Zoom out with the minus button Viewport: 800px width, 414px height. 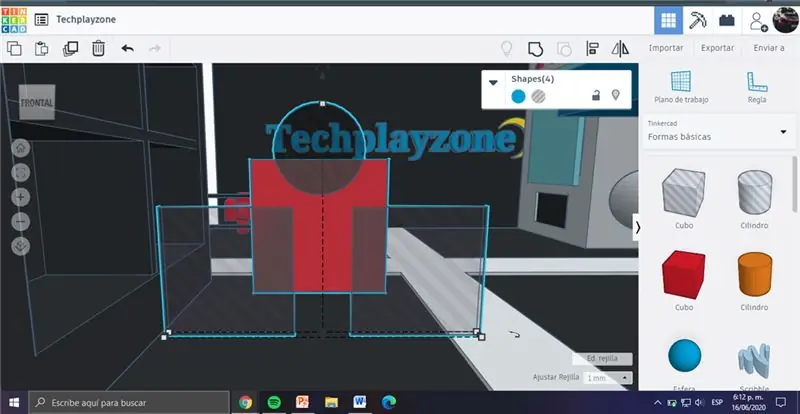21,222
